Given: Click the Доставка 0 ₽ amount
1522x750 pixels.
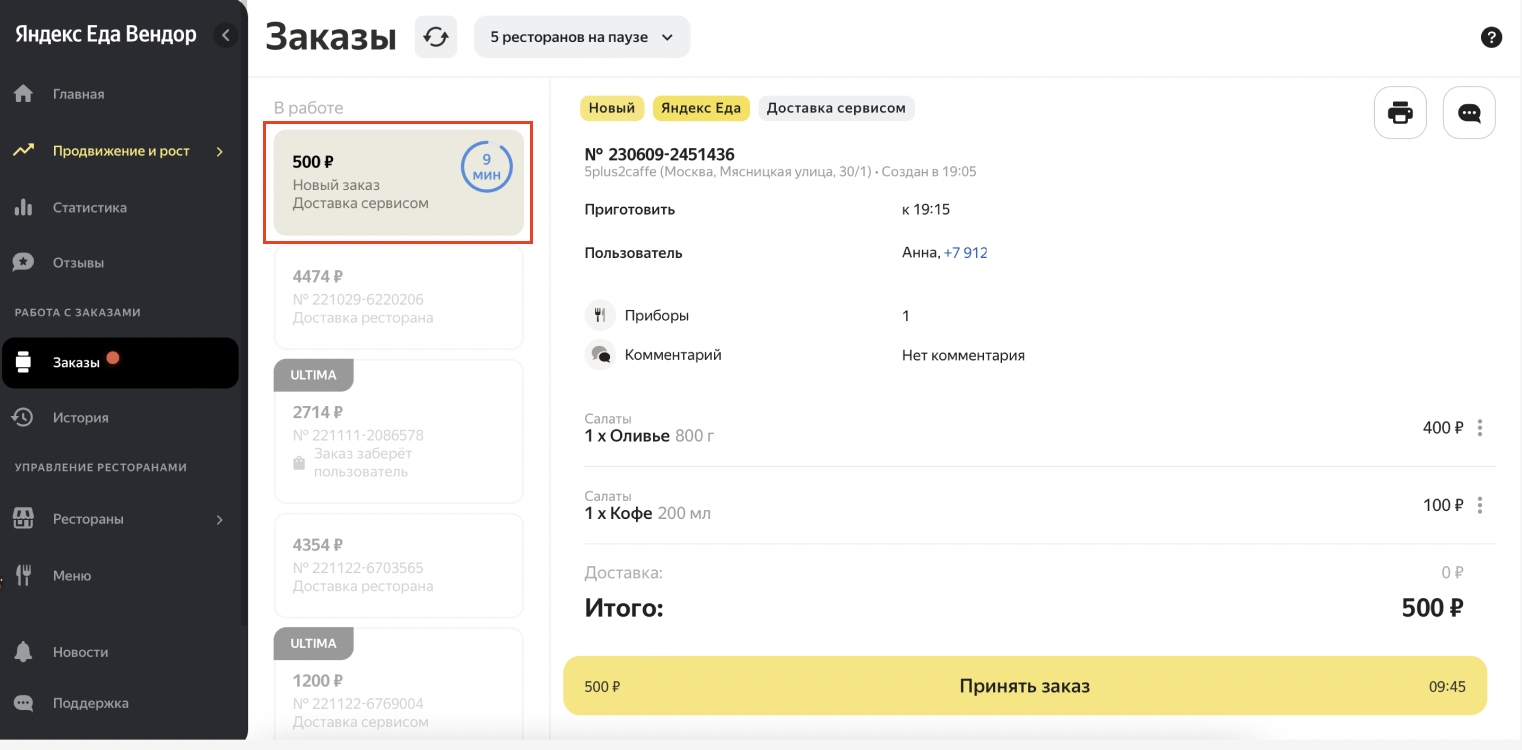Looking at the screenshot, I should 1452,573.
